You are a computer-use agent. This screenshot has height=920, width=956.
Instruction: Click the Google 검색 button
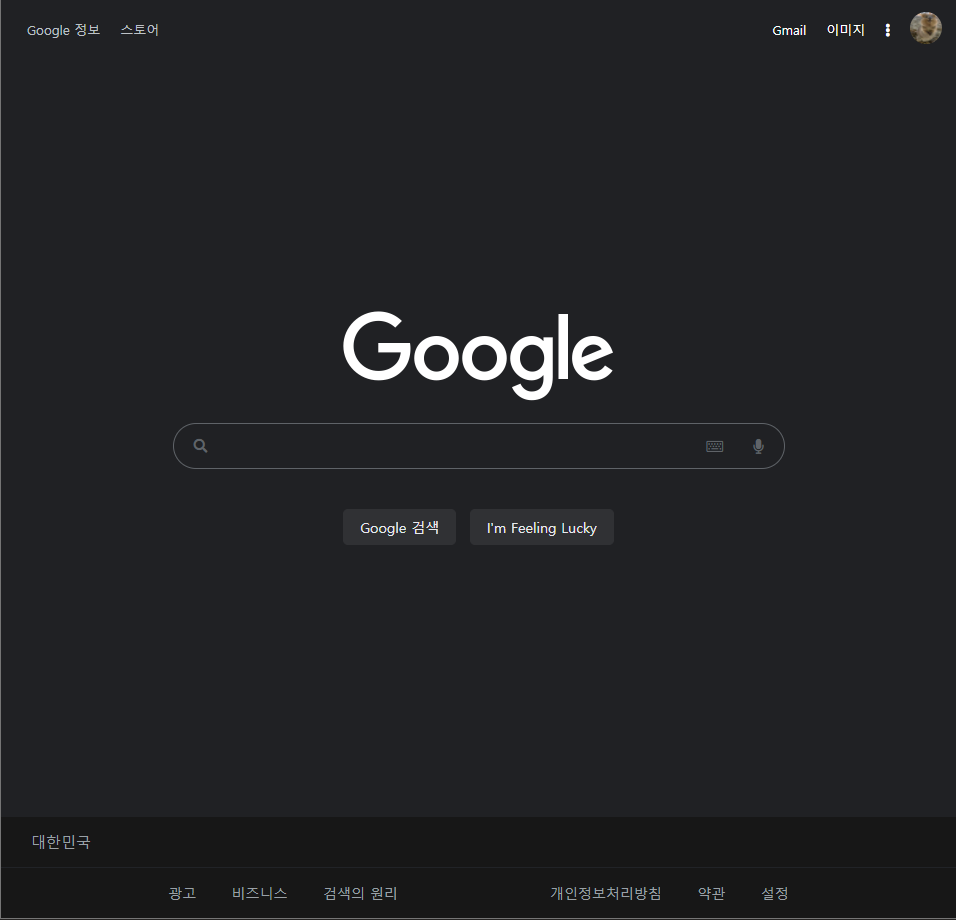[x=399, y=527]
